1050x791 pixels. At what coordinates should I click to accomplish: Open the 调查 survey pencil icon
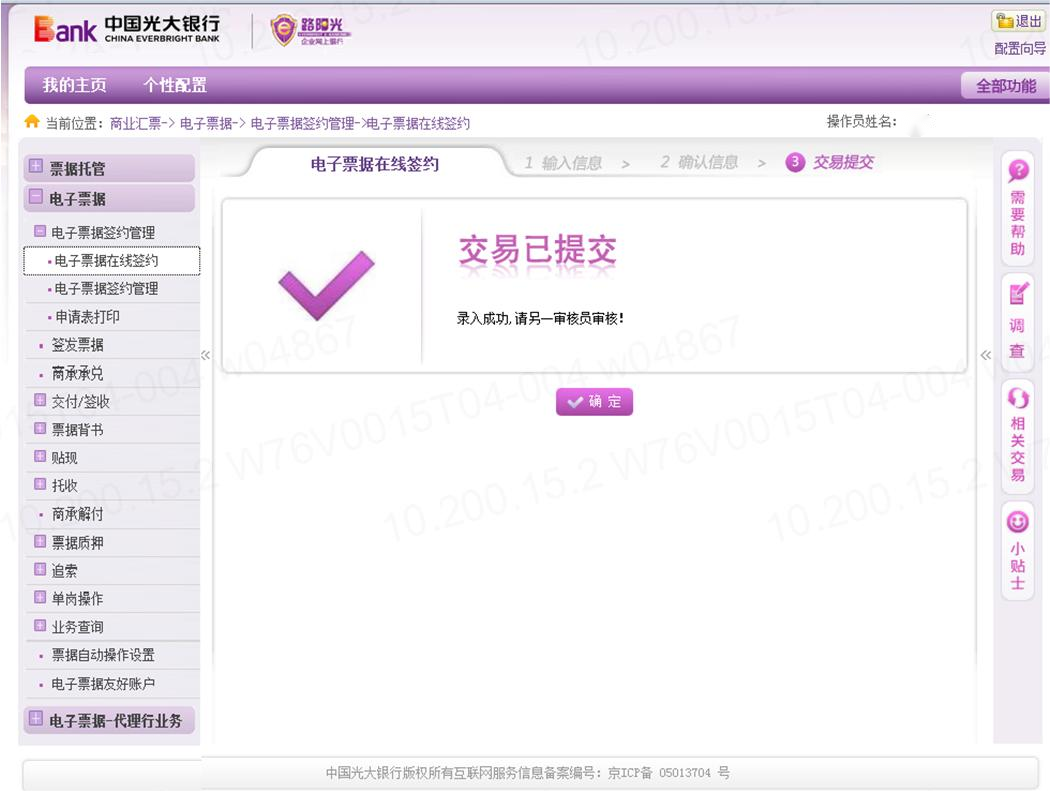(x=1018, y=293)
